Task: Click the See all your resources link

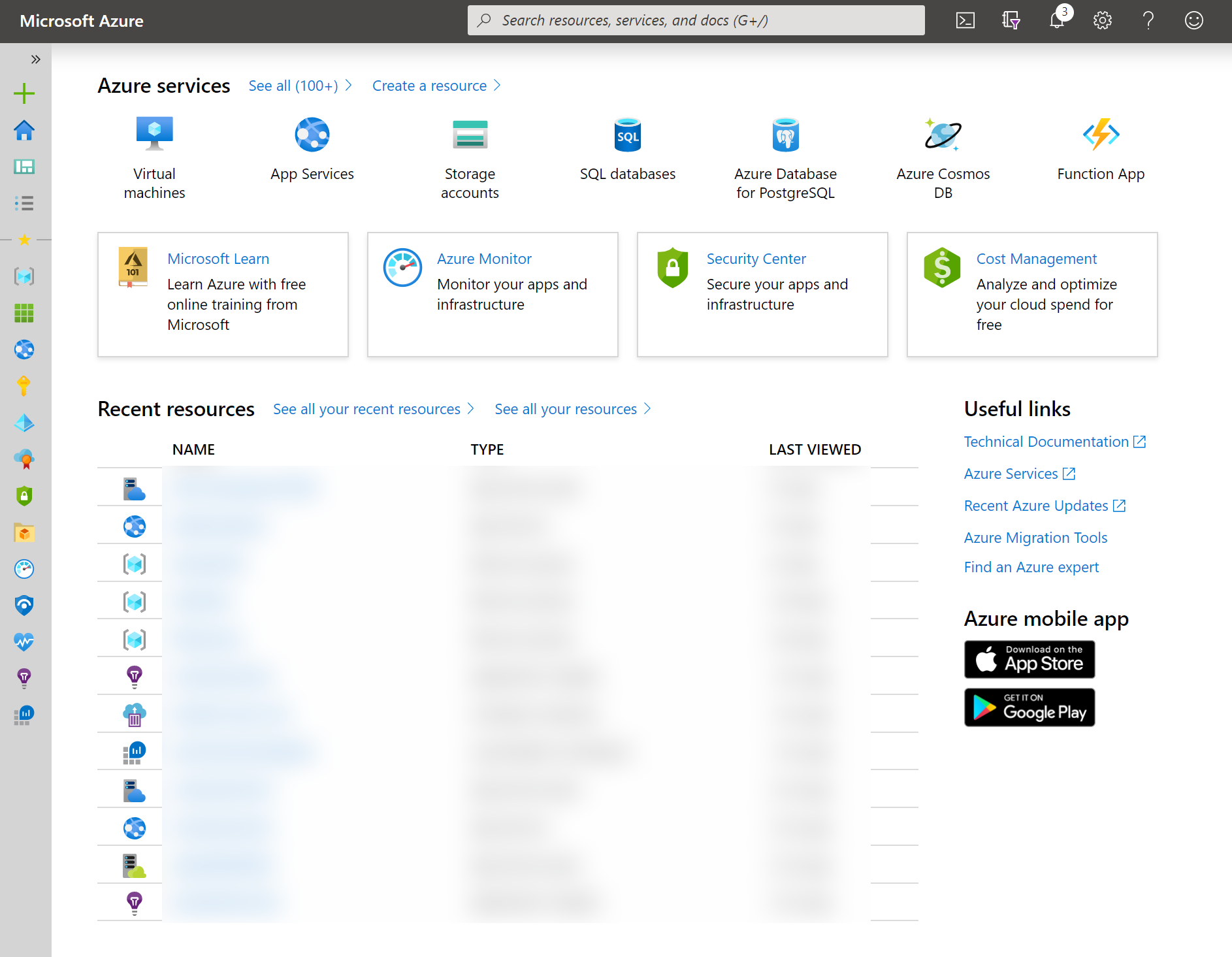Action: click(573, 409)
